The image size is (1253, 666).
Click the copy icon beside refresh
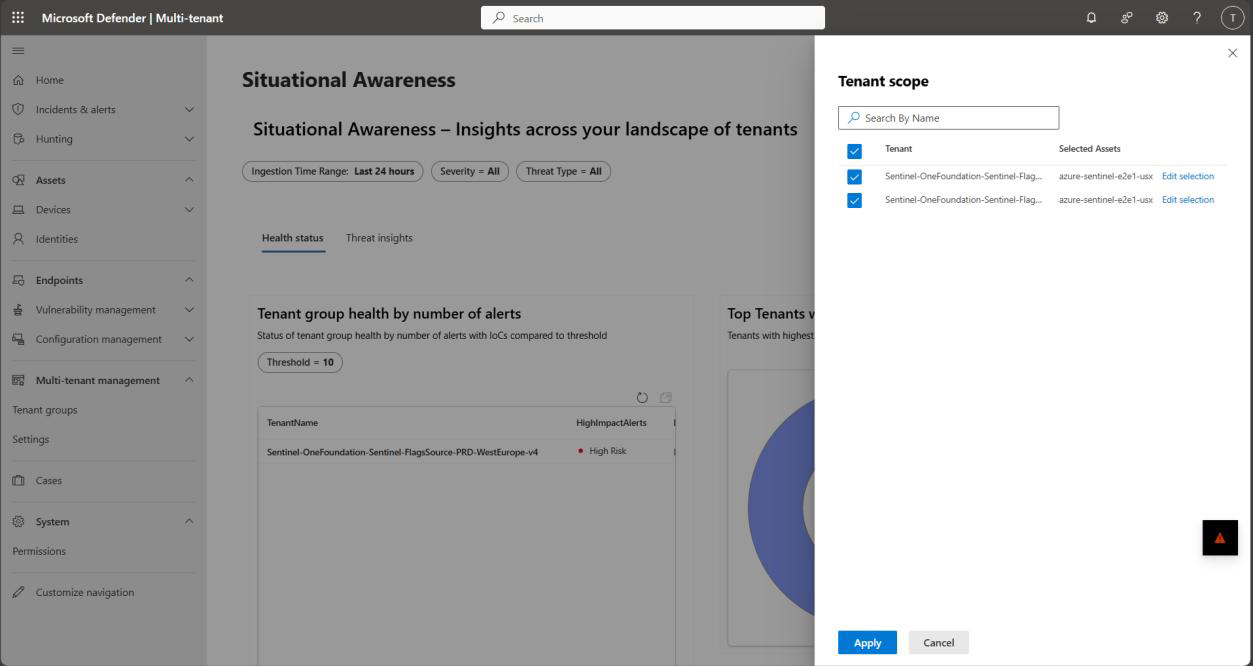[x=666, y=397]
